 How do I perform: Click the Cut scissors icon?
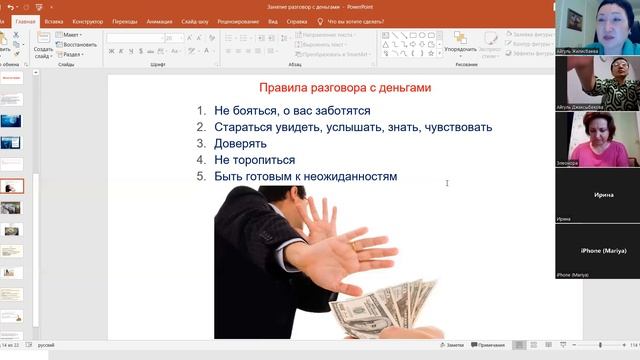[16, 35]
